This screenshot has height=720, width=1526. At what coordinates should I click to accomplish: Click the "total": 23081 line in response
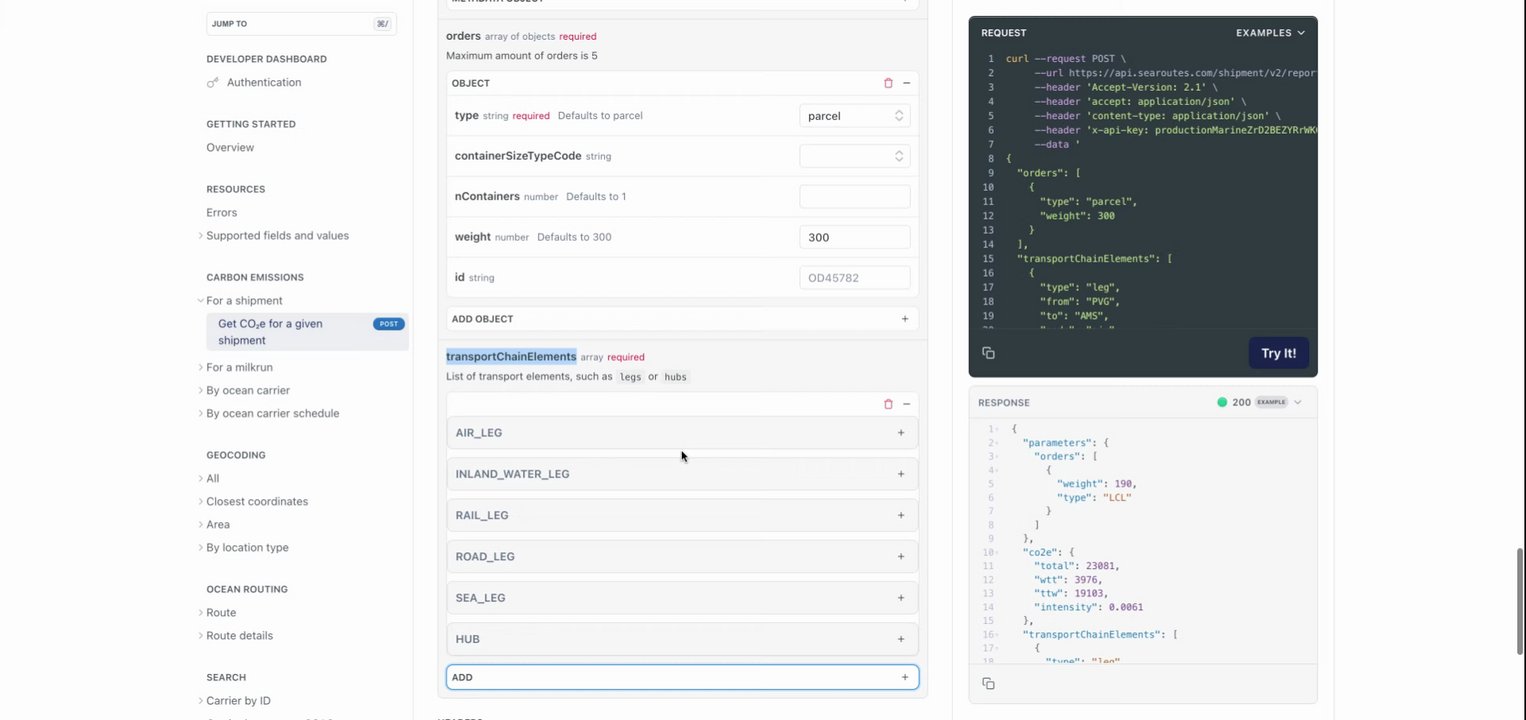(1077, 566)
